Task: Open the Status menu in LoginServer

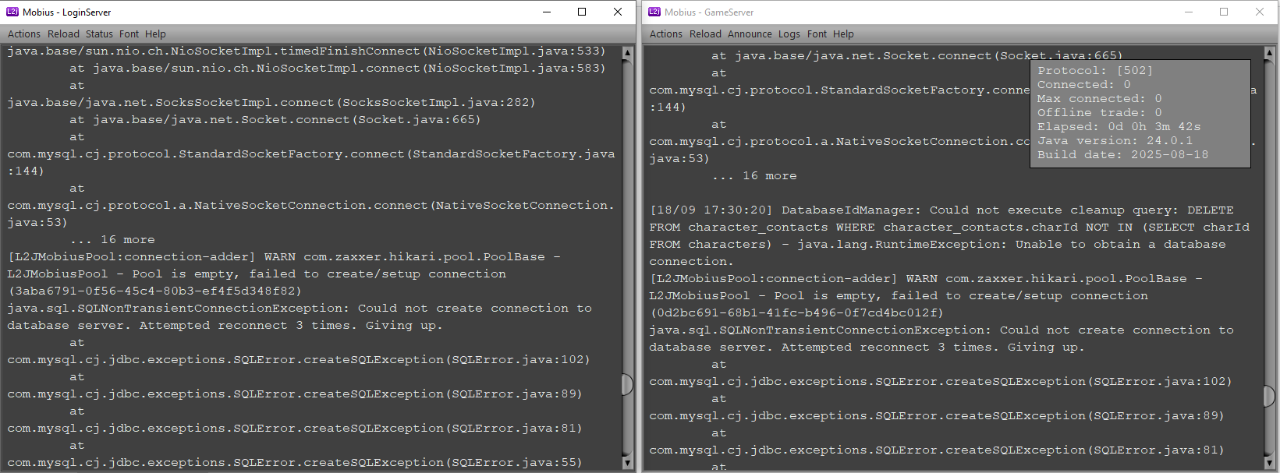Action: pyautogui.click(x=99, y=34)
